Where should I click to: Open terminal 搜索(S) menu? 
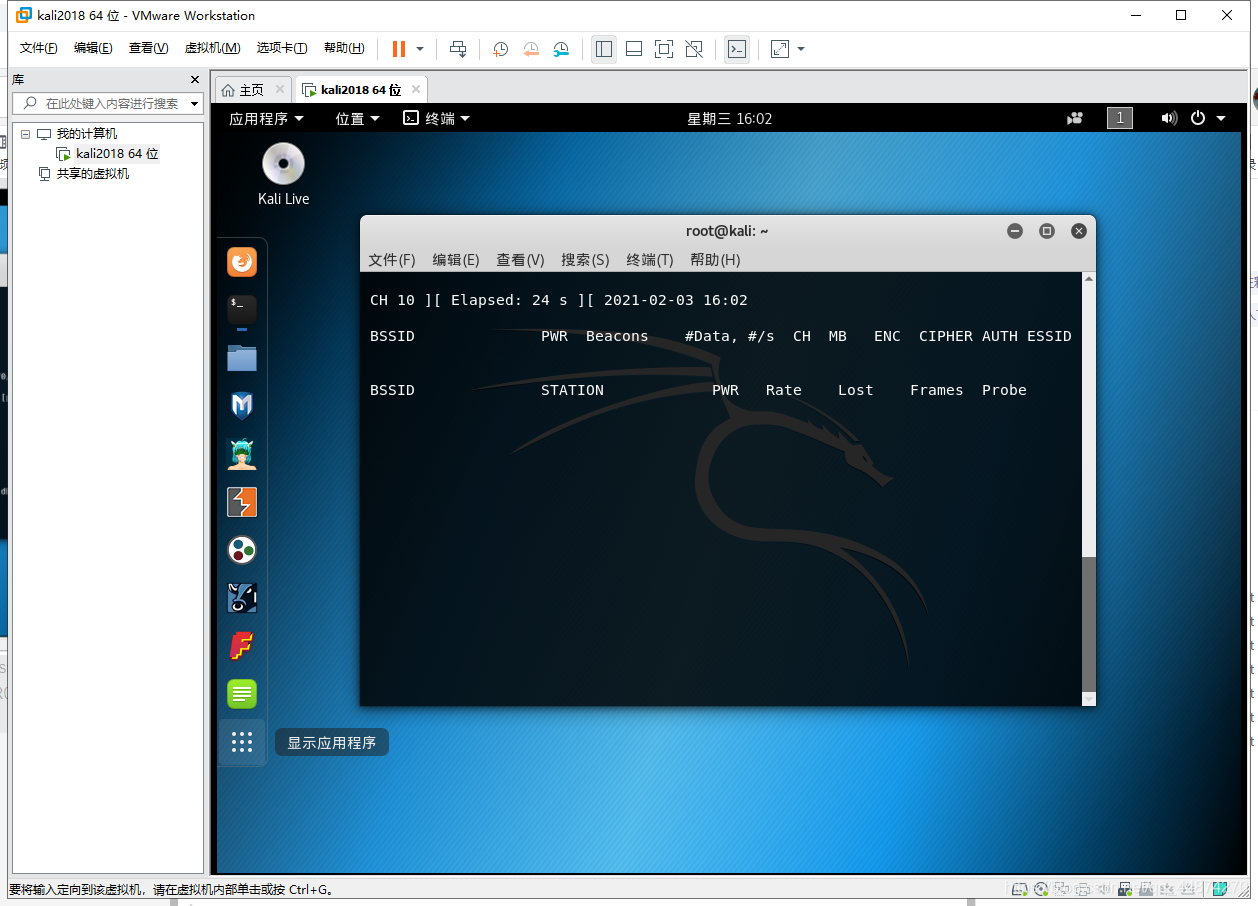coord(585,260)
